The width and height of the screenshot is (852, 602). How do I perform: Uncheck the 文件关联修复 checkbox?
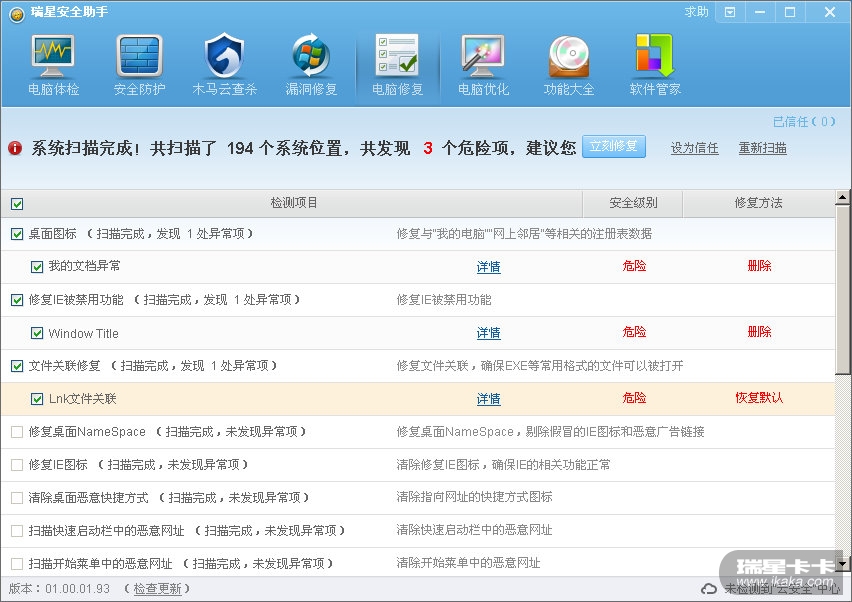coord(17,366)
